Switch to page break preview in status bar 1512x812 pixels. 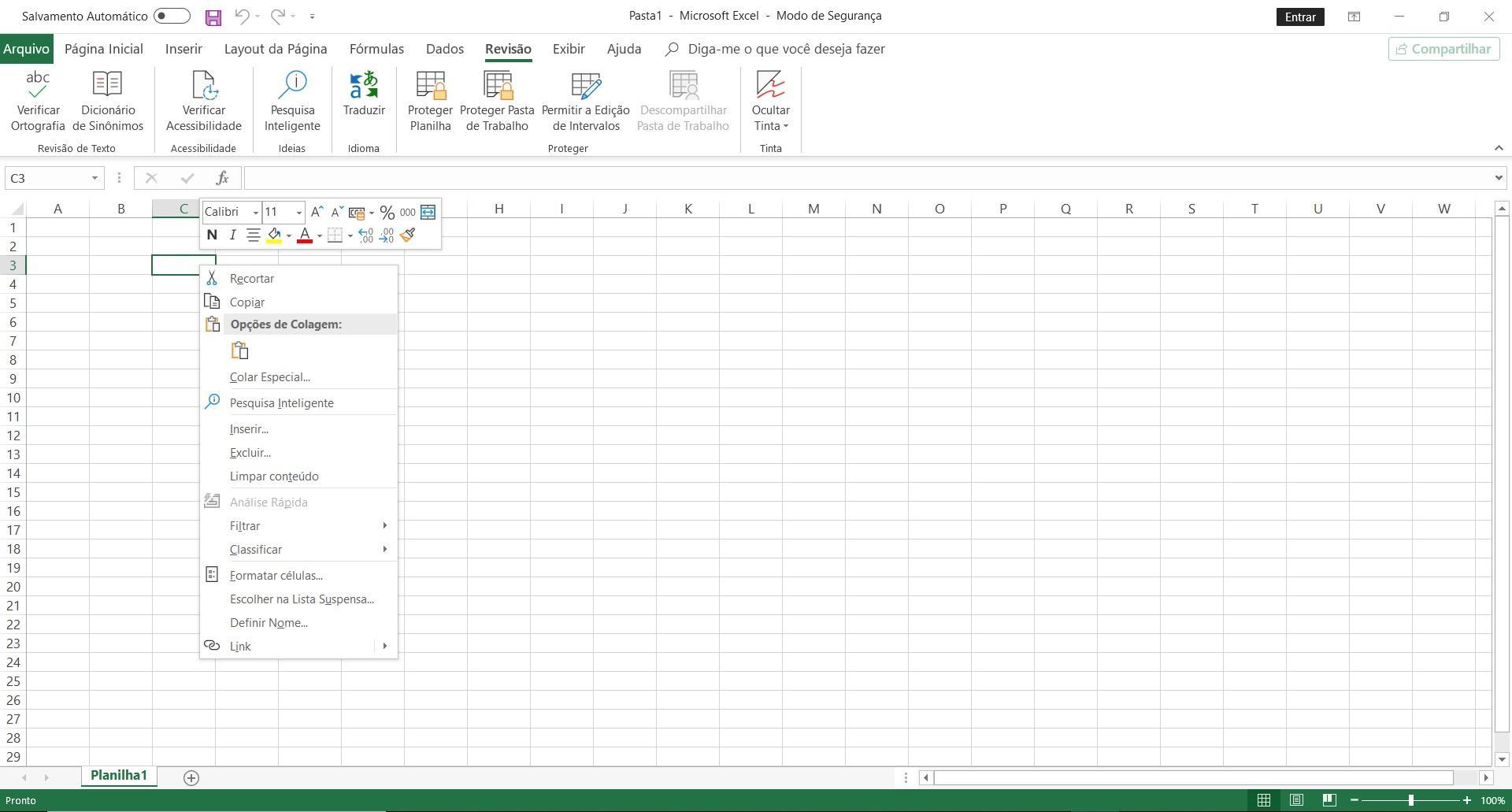(1329, 800)
